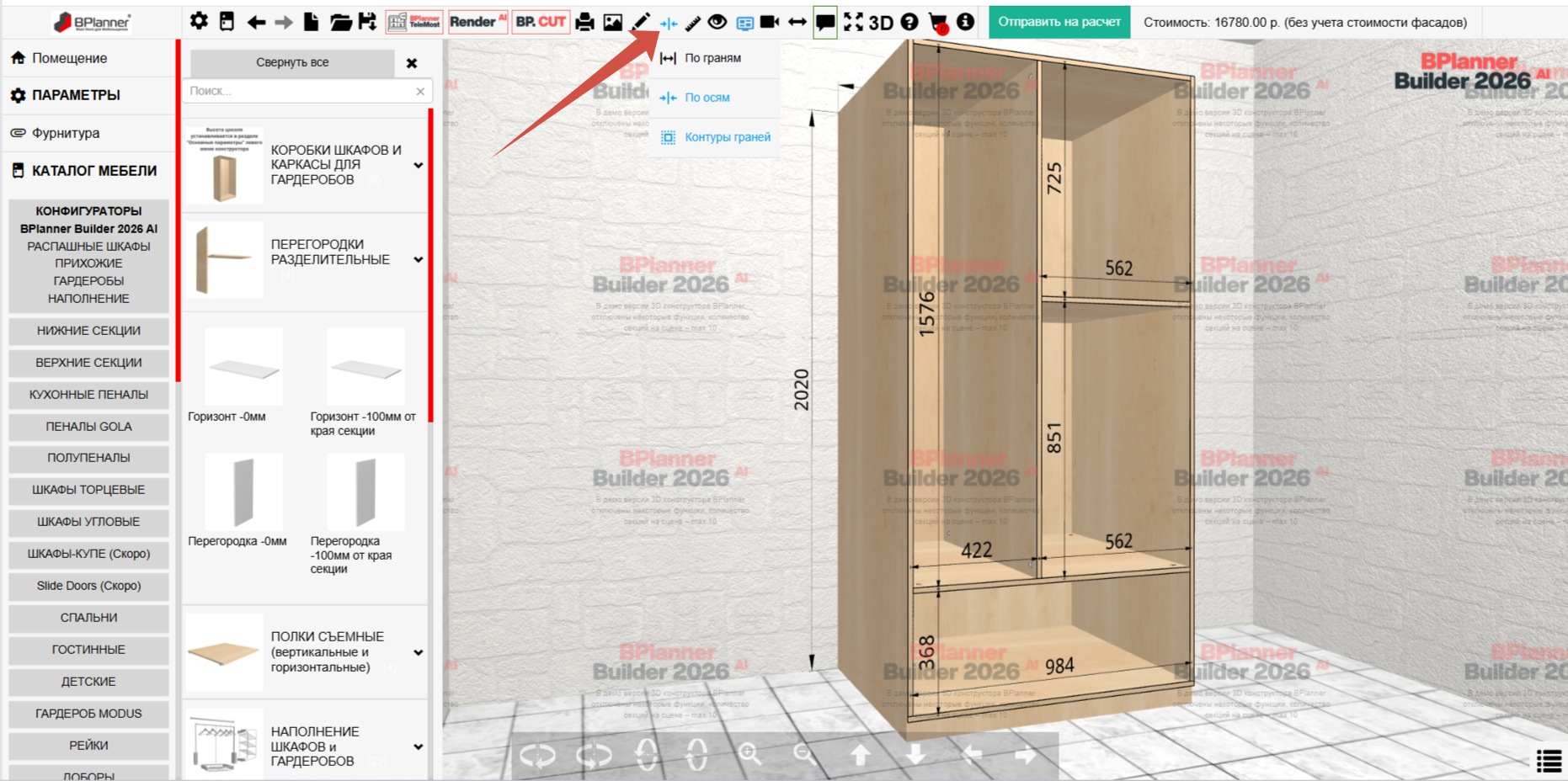1568x781 pixels.
Task: Zoom out with the magnifier minus icon
Action: 804,754
